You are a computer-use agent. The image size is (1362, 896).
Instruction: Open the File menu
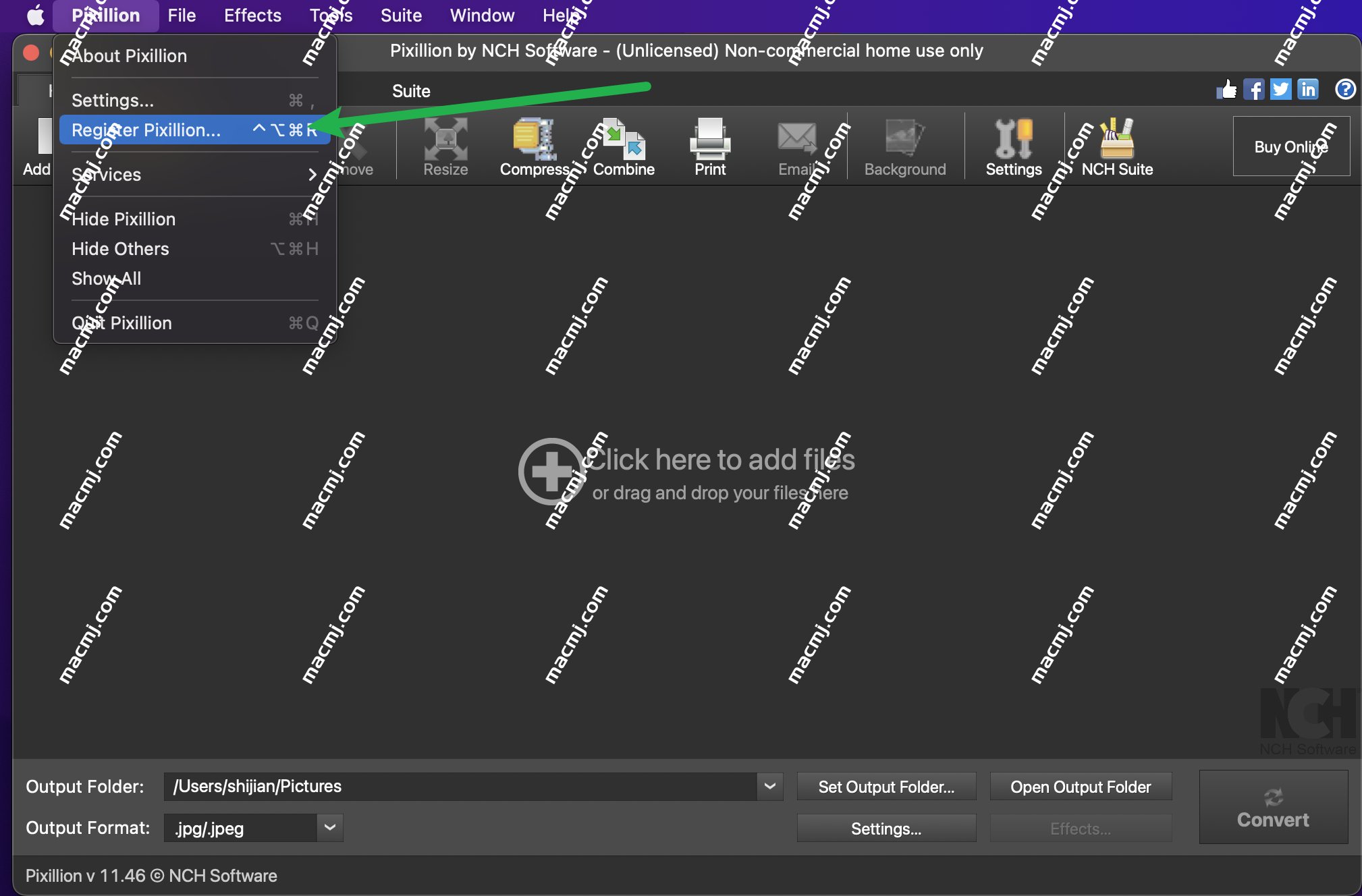tap(182, 15)
